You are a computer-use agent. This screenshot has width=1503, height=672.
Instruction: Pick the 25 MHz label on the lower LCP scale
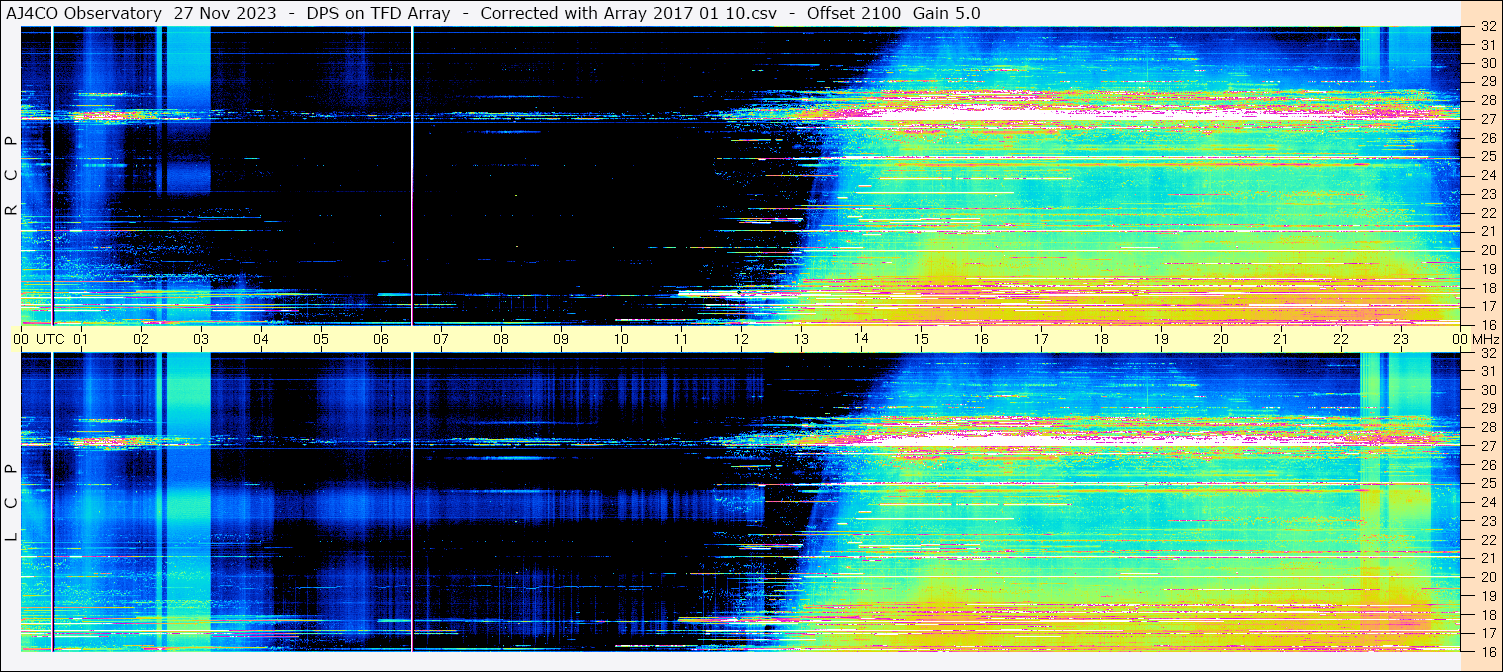click(1487, 484)
